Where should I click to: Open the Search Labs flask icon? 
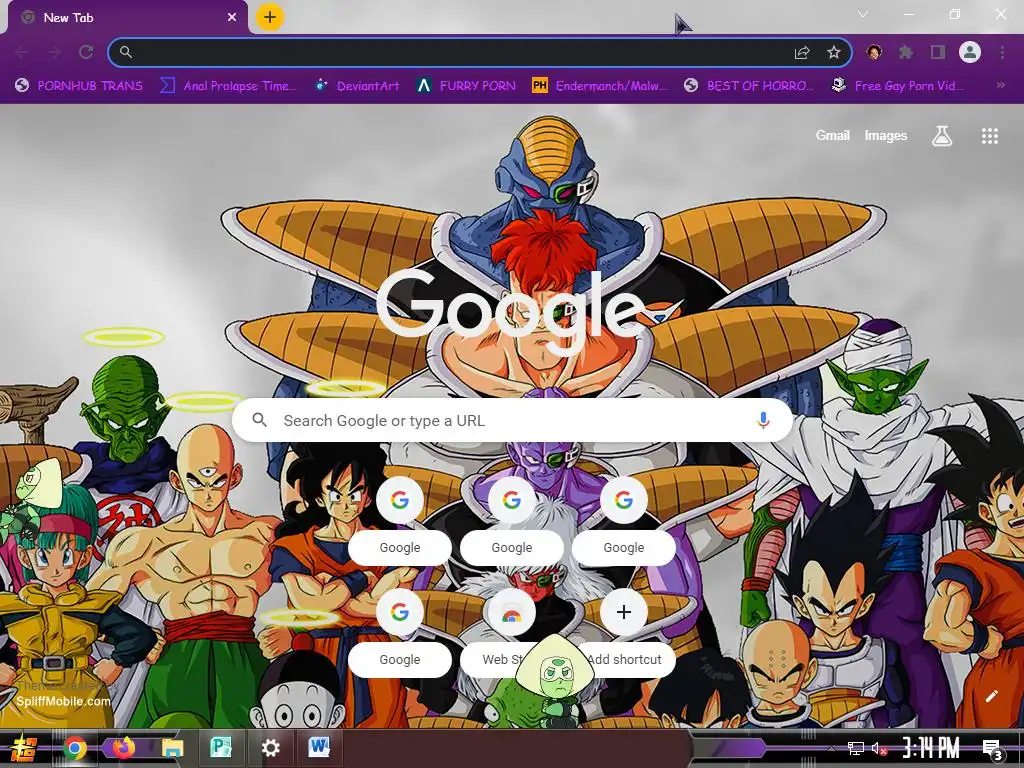[x=942, y=136]
